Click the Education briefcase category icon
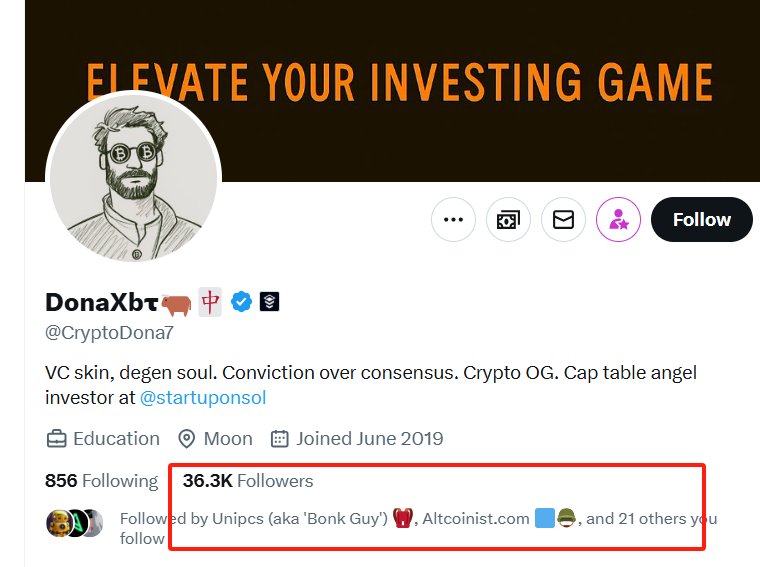 (x=57, y=439)
